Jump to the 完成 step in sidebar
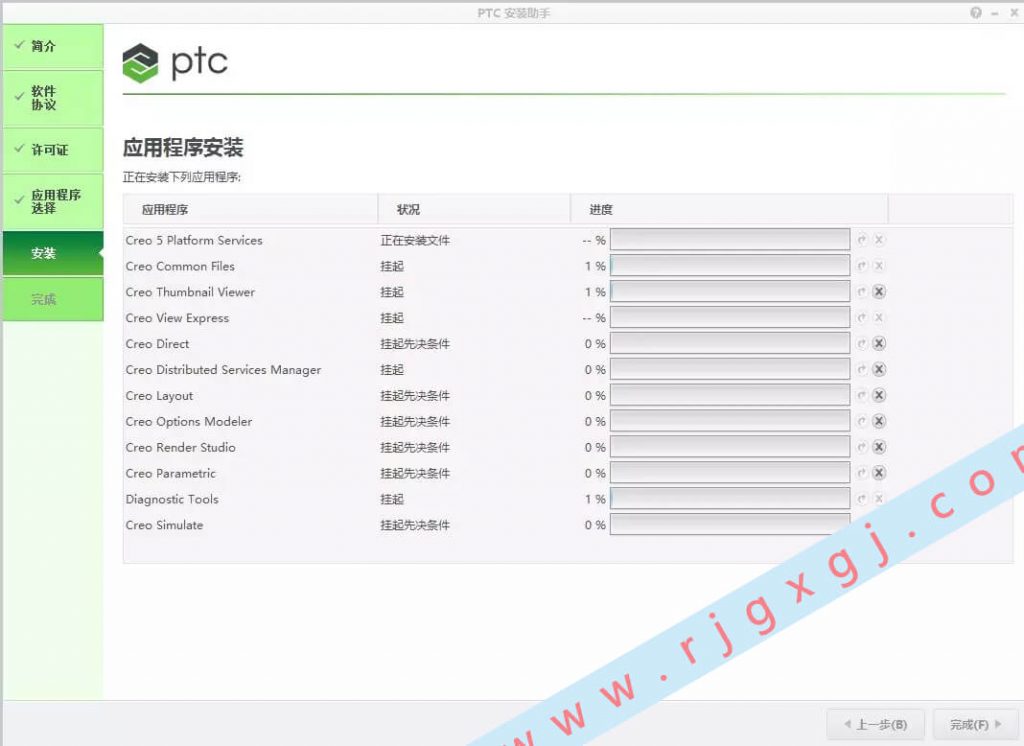1024x746 pixels. coord(53,299)
